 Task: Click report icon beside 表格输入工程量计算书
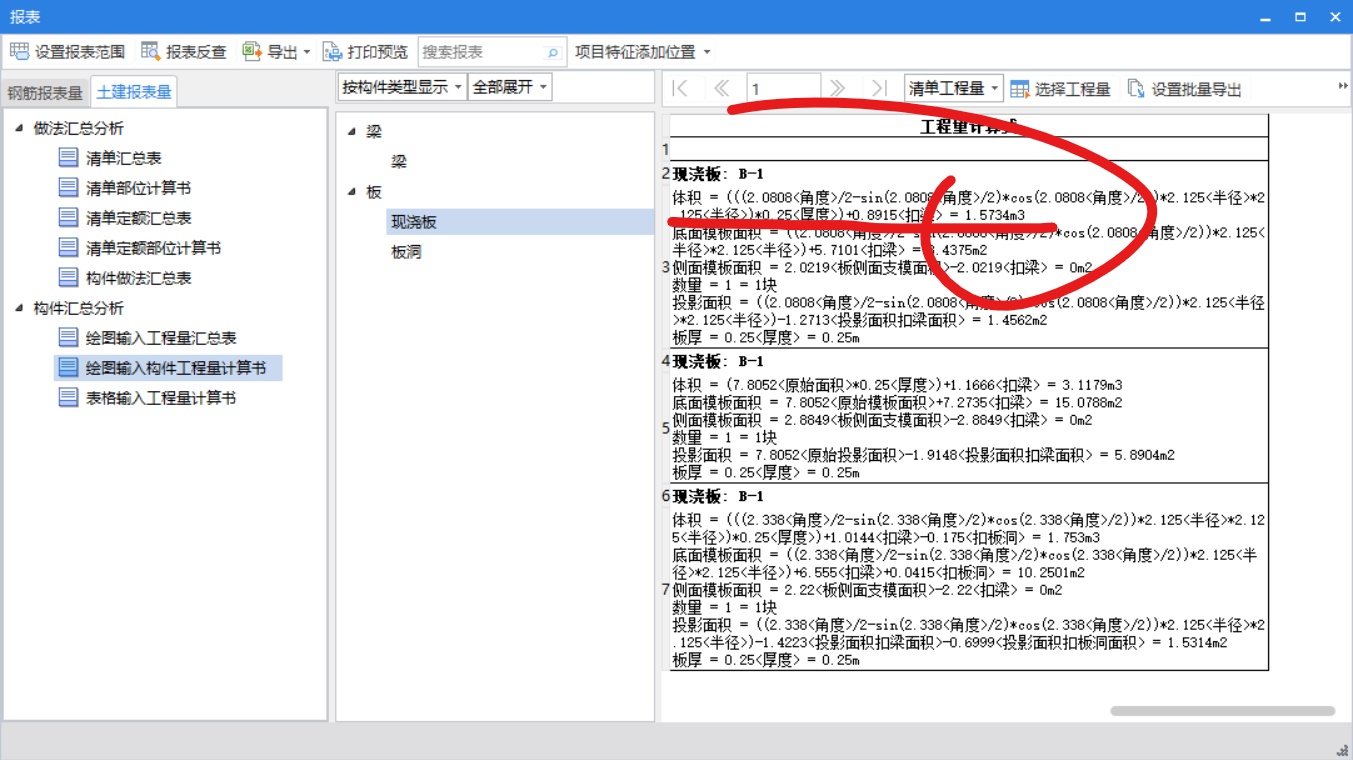pos(68,398)
